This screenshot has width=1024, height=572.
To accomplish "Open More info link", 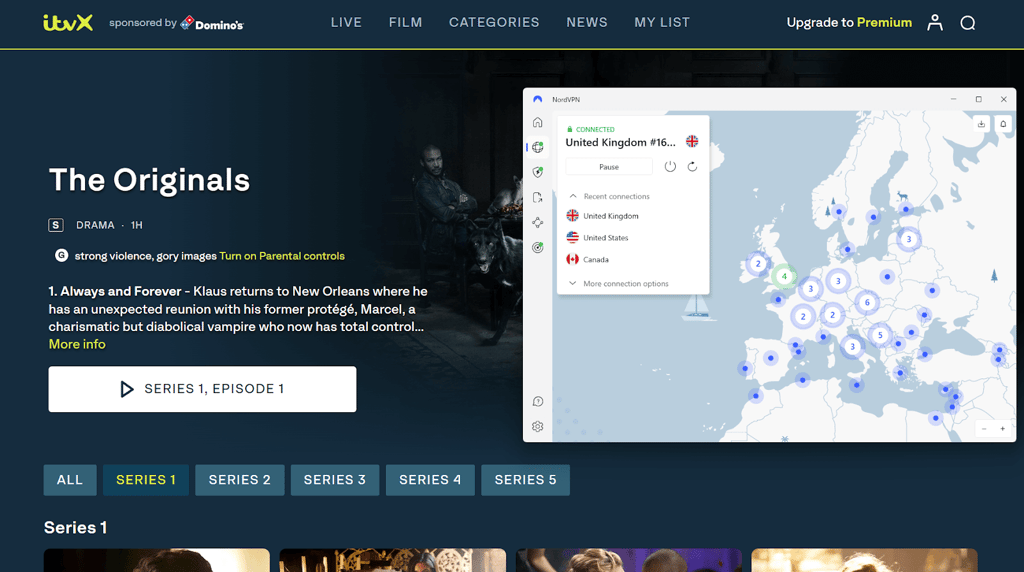I will tap(77, 344).
